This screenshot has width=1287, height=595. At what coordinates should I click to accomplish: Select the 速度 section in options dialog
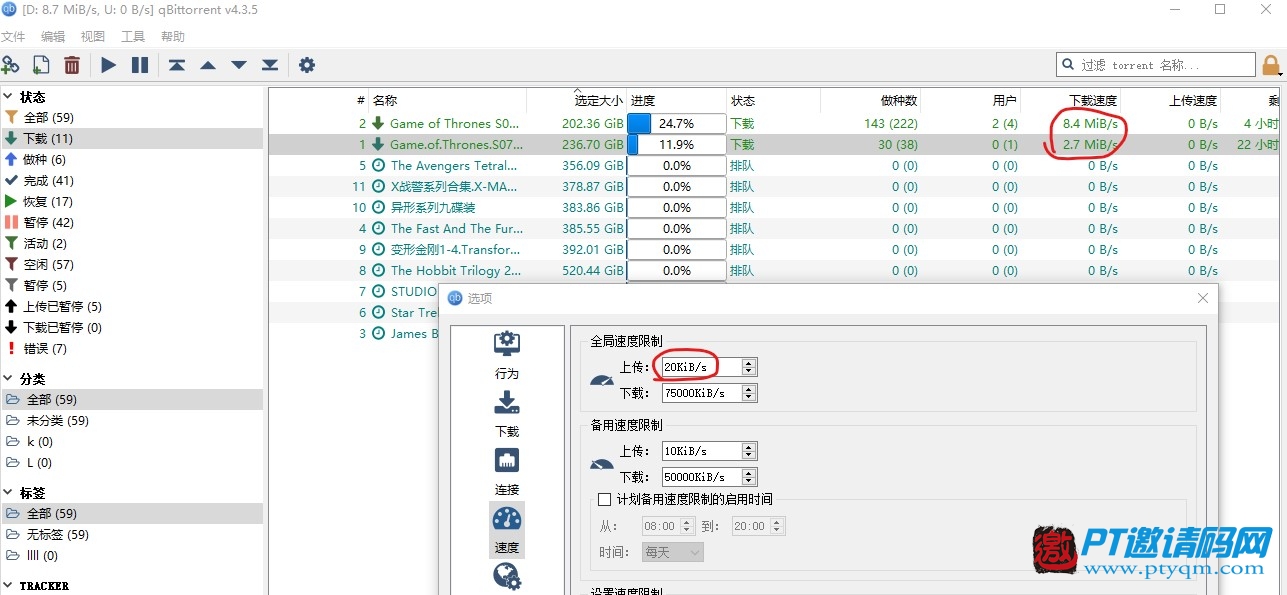[x=507, y=530]
